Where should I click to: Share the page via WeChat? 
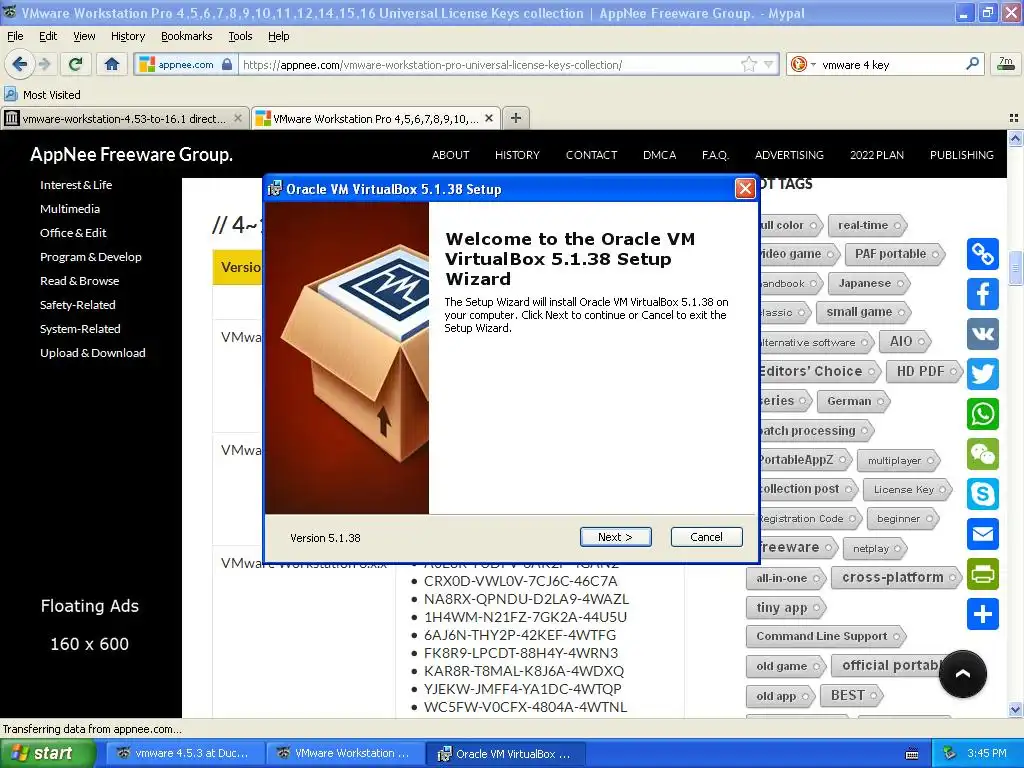tap(982, 454)
